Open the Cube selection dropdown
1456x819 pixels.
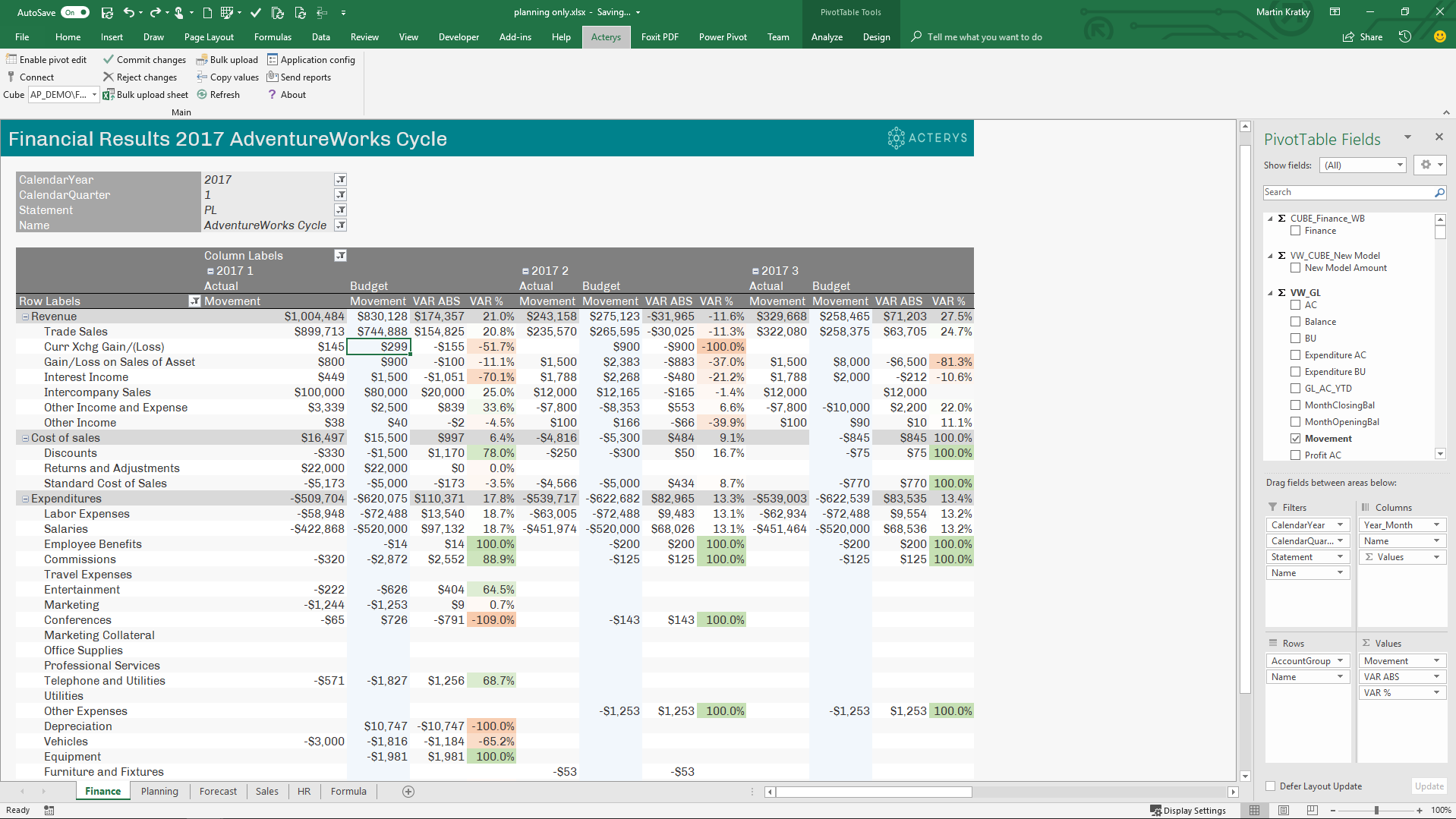(94, 95)
